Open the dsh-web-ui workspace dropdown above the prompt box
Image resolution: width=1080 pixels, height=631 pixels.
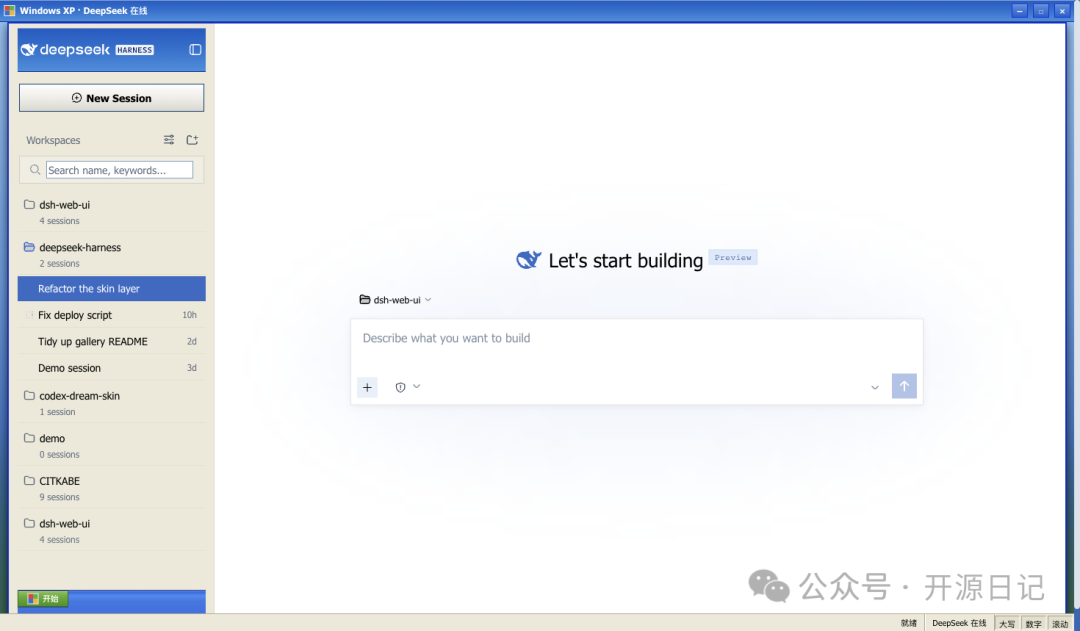pyautogui.click(x=395, y=300)
